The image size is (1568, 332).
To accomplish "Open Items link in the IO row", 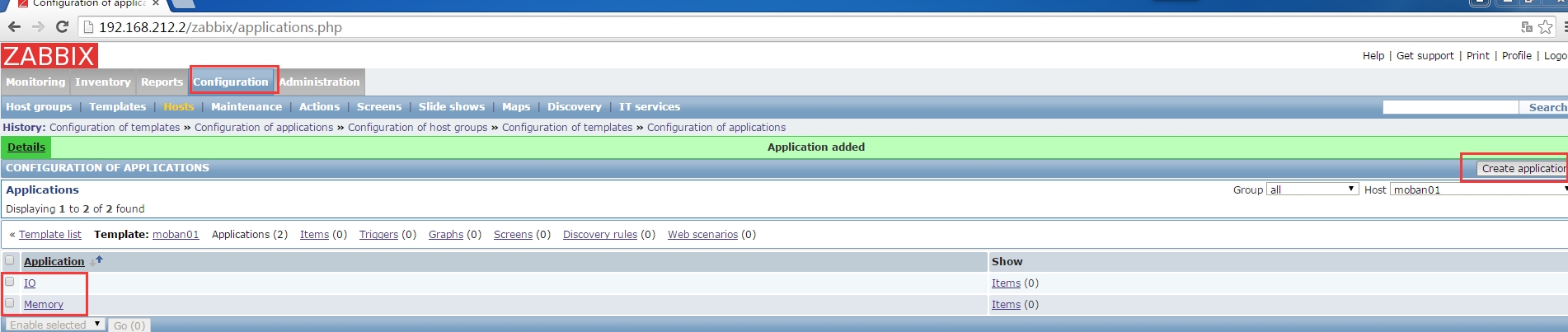I will click(1006, 283).
